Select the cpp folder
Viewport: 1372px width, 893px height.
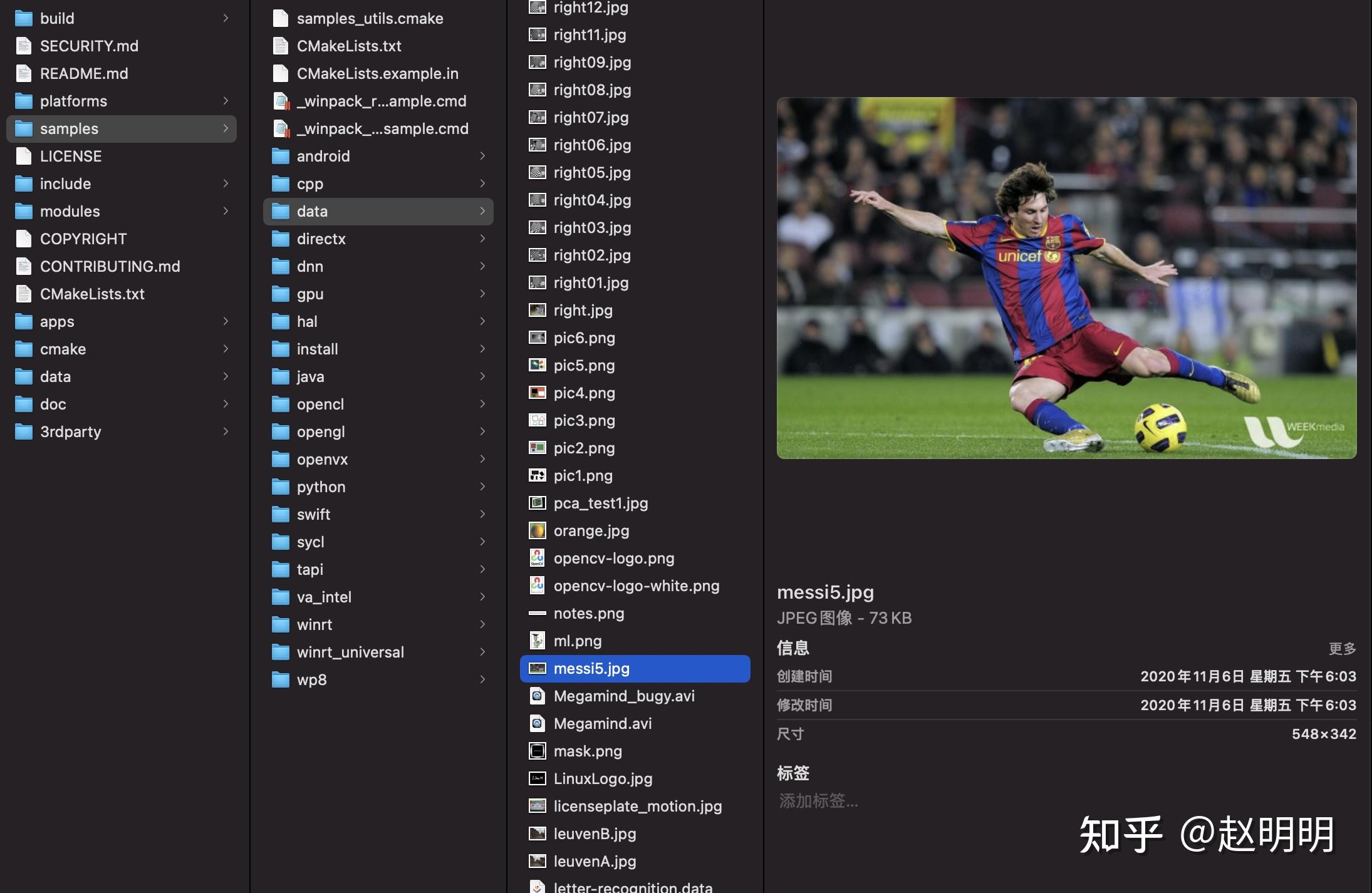310,183
